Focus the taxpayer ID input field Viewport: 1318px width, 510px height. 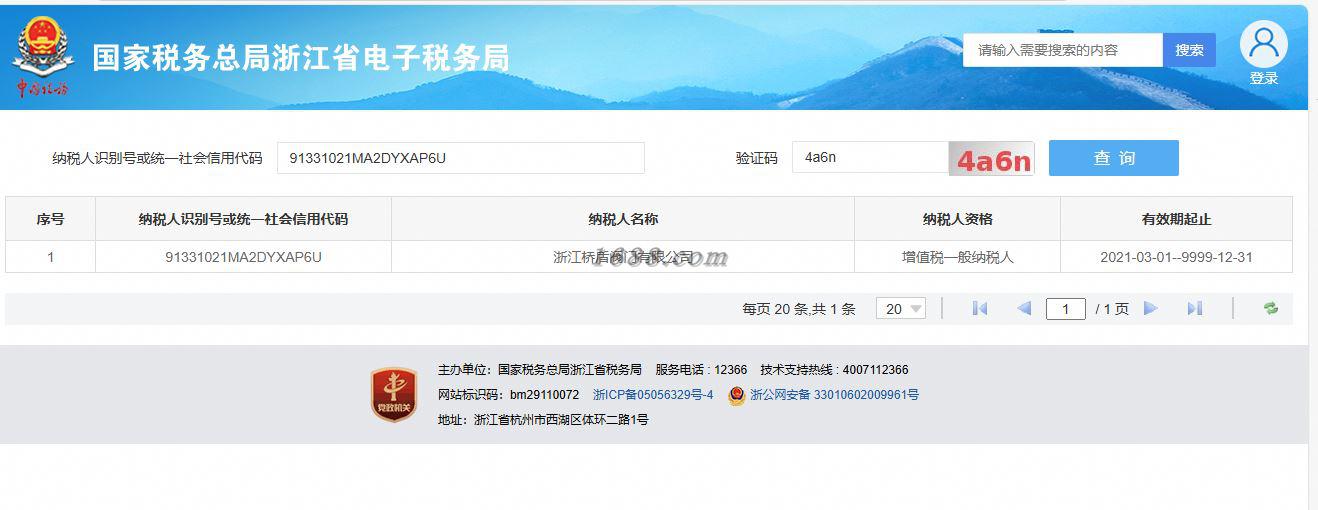pos(461,158)
